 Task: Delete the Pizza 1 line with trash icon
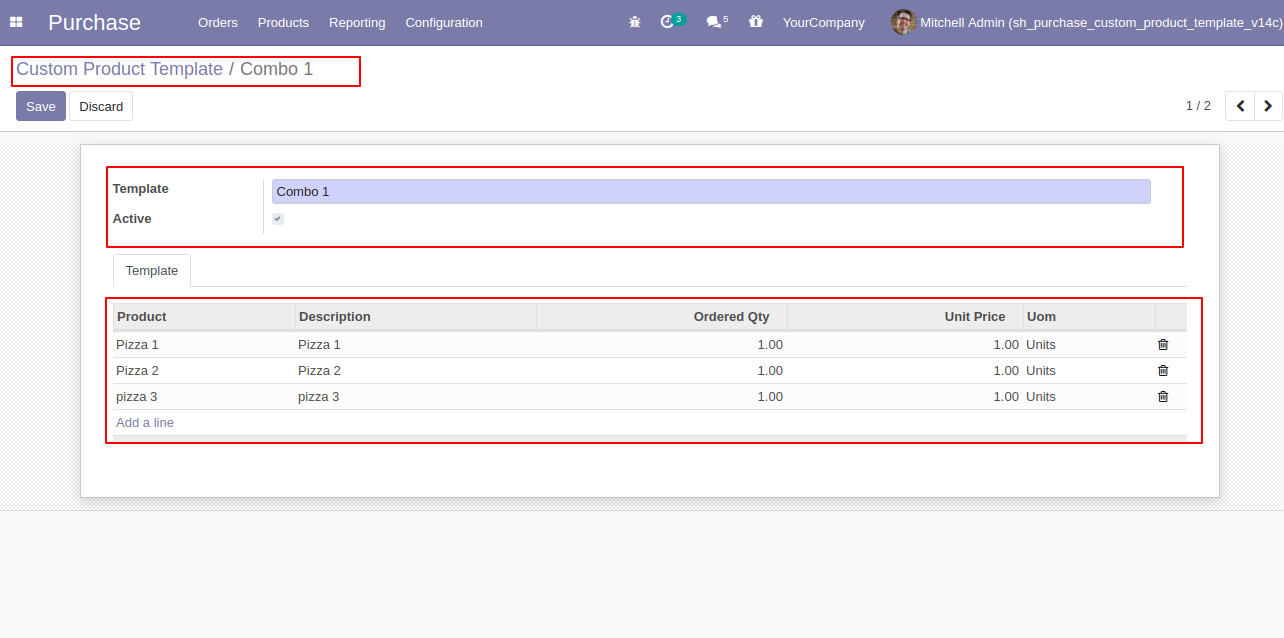point(1163,344)
